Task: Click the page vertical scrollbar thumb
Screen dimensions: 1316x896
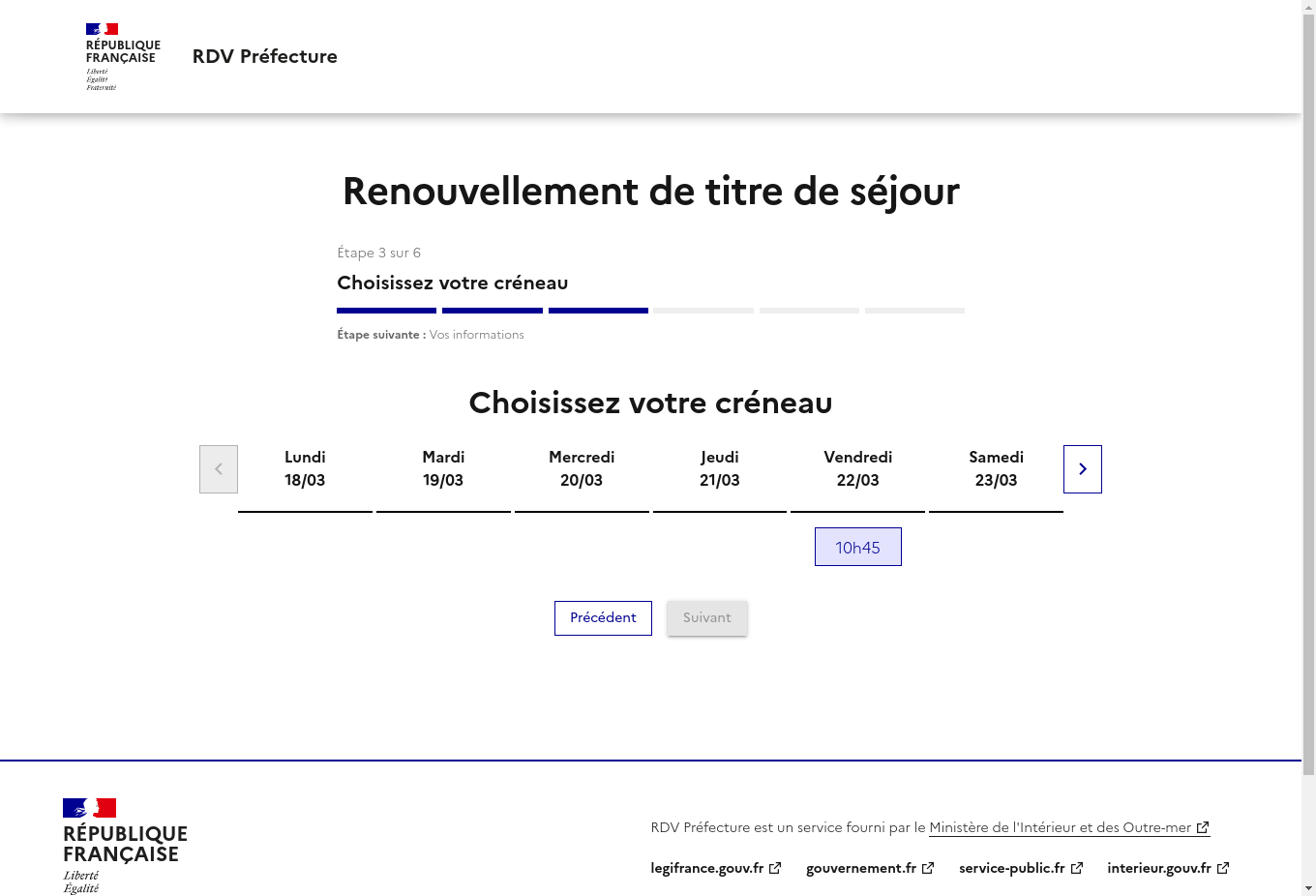Action: tap(1308, 395)
